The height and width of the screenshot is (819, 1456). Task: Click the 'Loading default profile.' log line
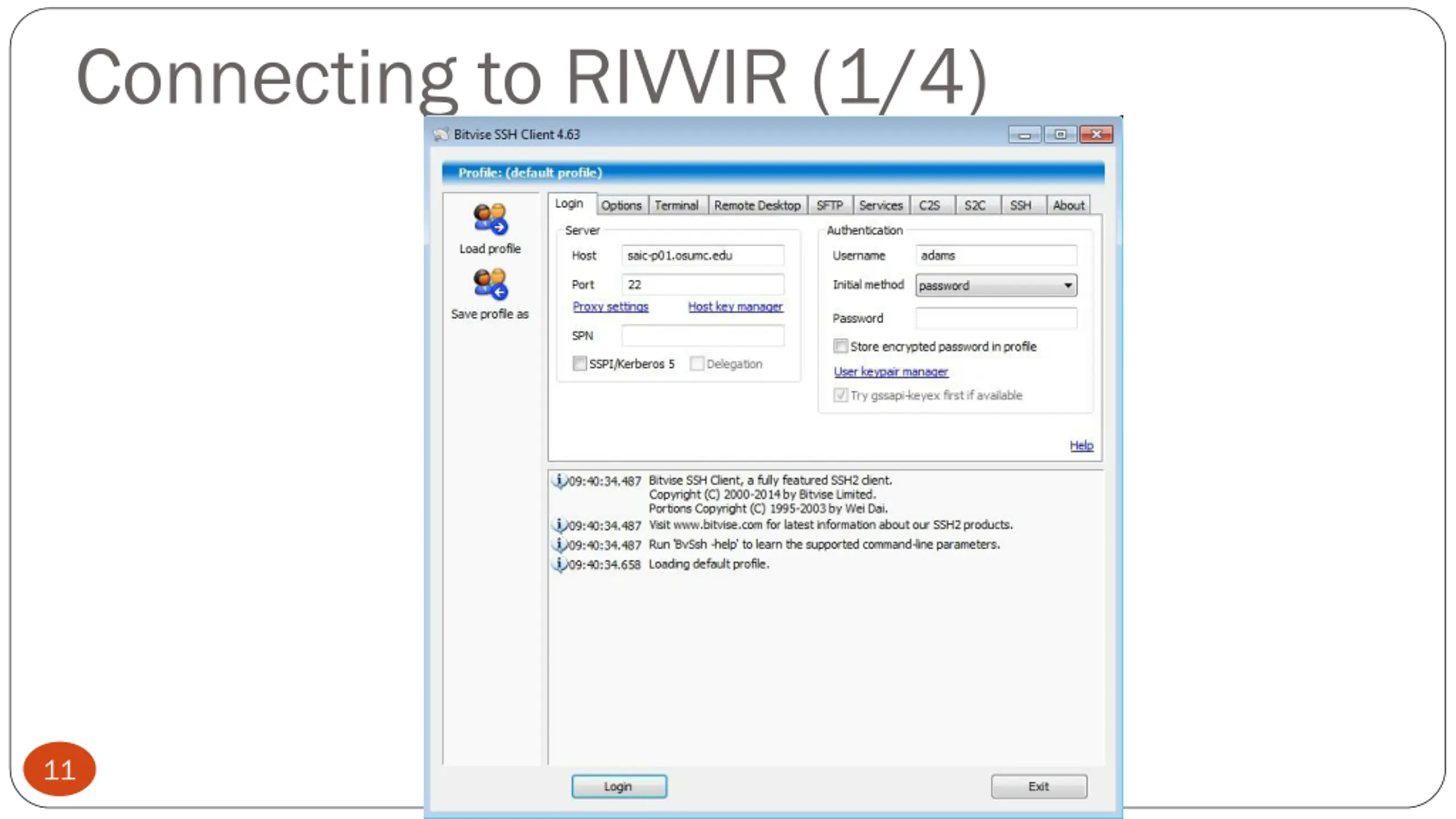tap(709, 564)
